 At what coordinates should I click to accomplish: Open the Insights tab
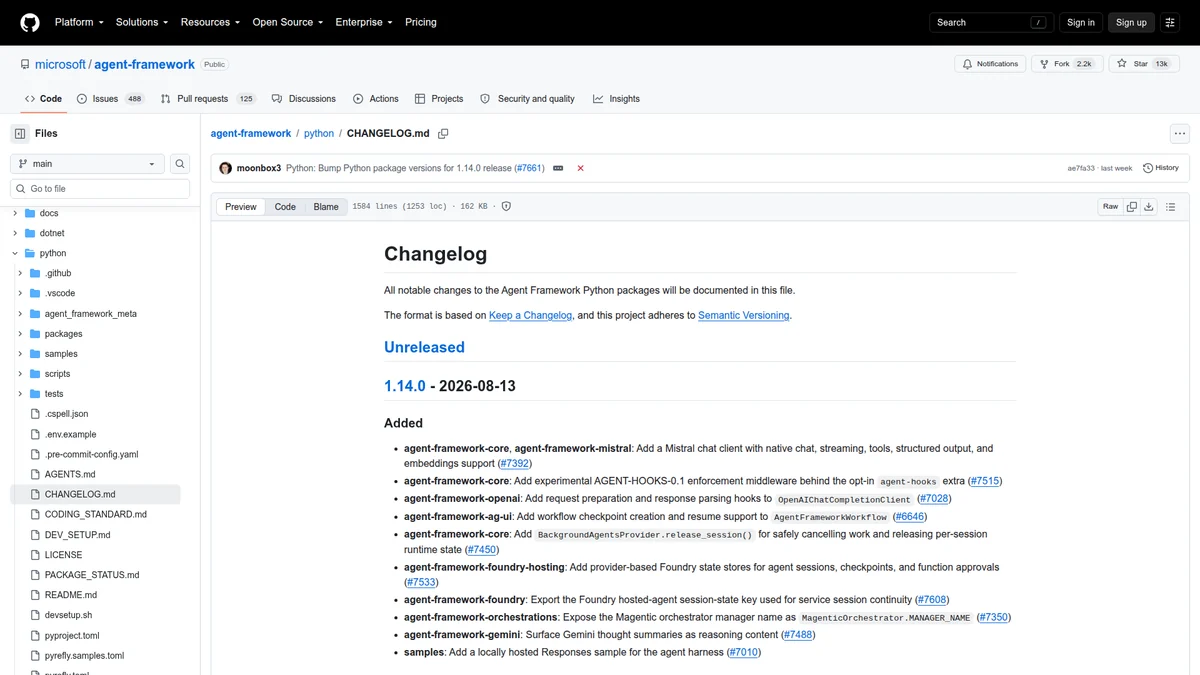(x=616, y=99)
